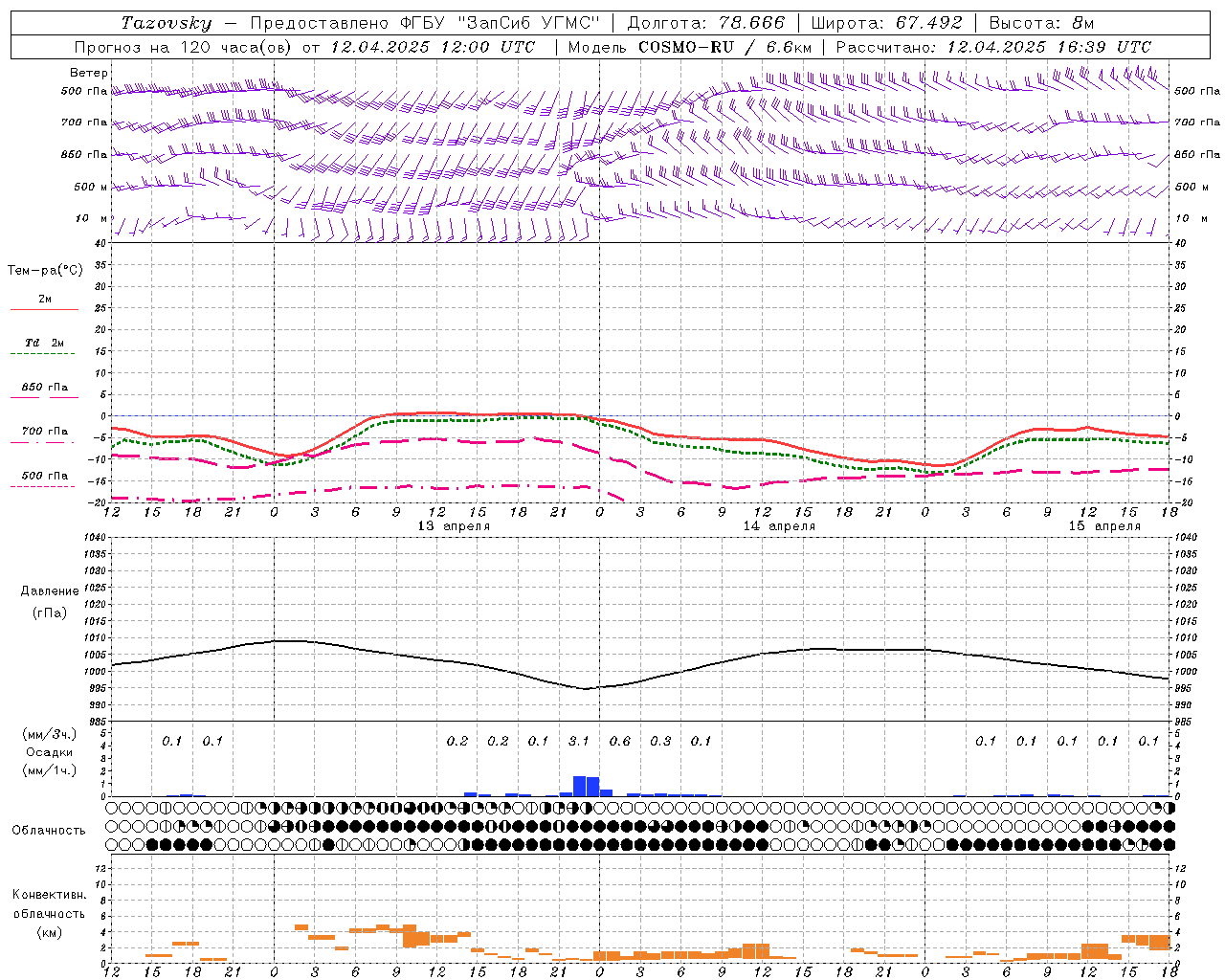Click the station name "Tazovsky" in the header
Viewport: 1225px width, 980px height.
tap(167, 23)
